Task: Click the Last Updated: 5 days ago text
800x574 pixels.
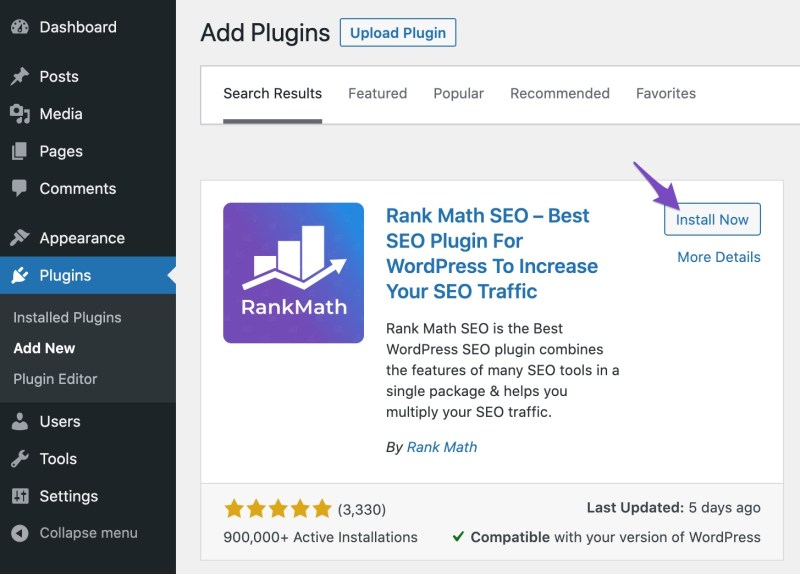Action: 673,508
